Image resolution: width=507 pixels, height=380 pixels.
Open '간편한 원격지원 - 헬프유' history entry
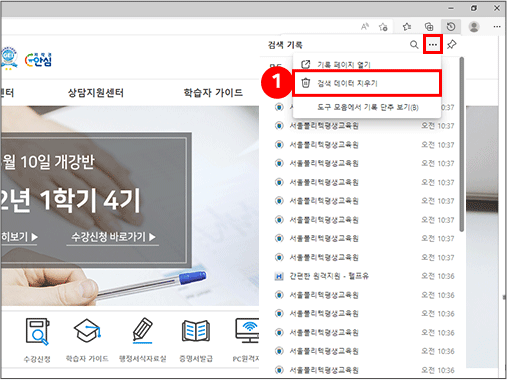364,276
